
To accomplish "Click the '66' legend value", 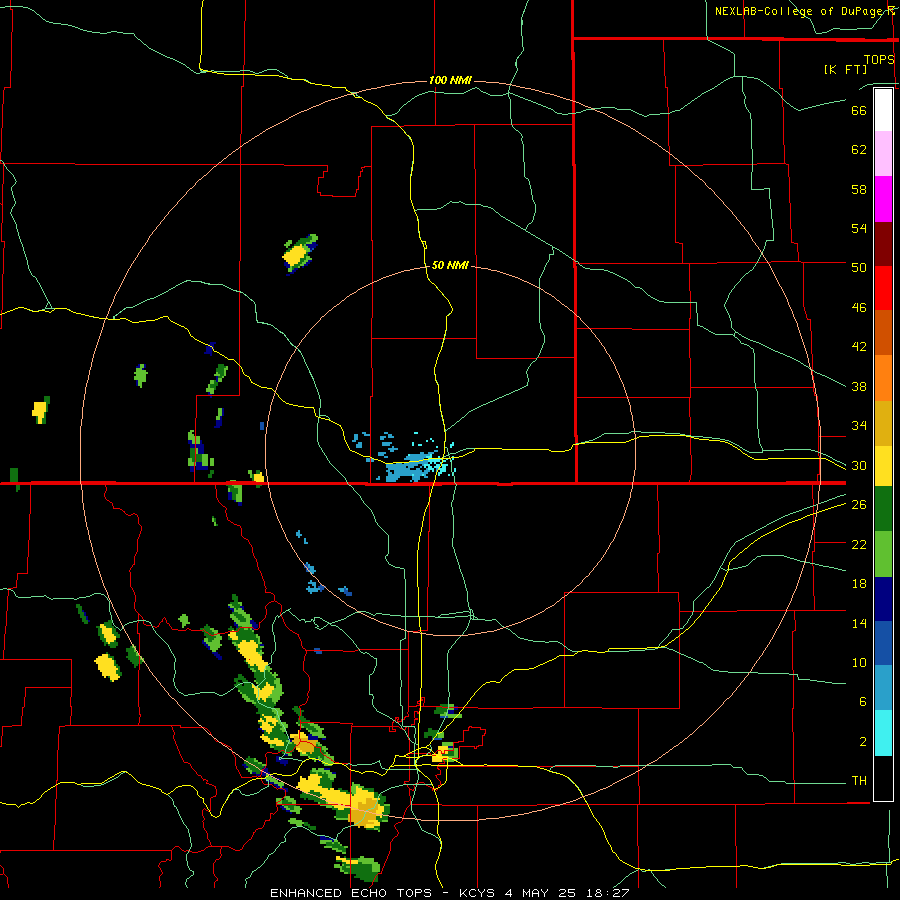I will (x=859, y=110).
